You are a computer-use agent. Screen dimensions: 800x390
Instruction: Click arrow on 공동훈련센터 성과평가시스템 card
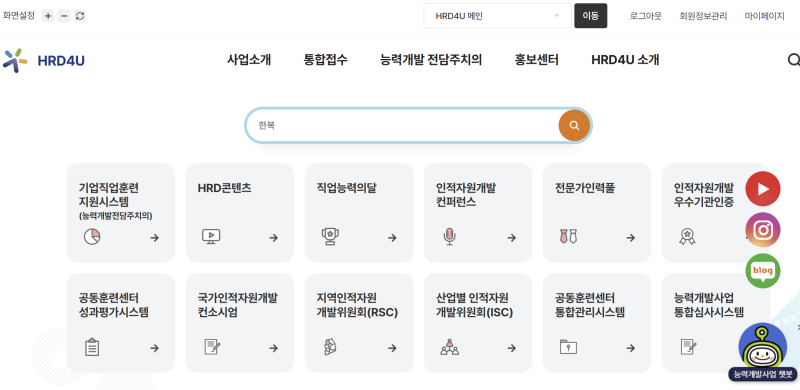(155, 348)
